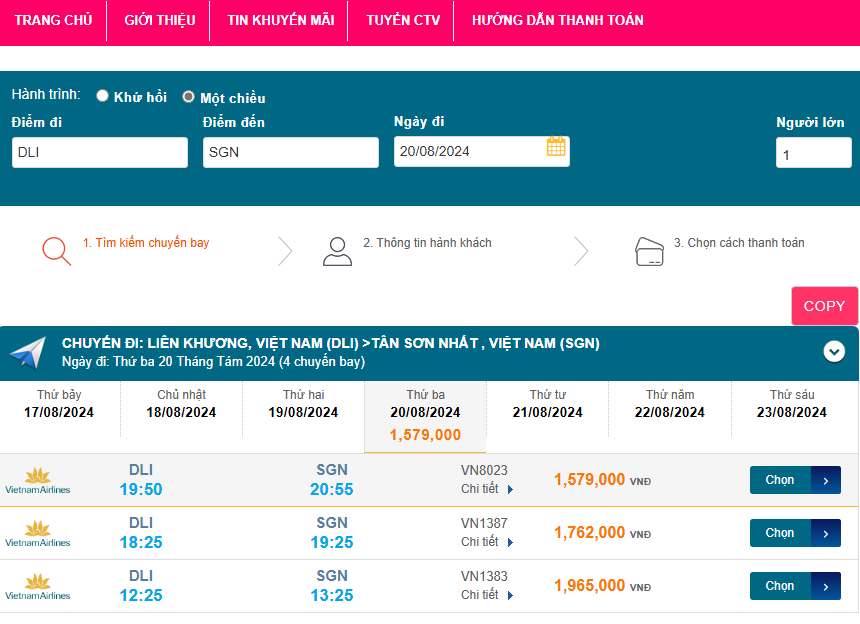Screen dimensions: 860x624
Task: Open the departure date calendar icon
Action: 556,147
